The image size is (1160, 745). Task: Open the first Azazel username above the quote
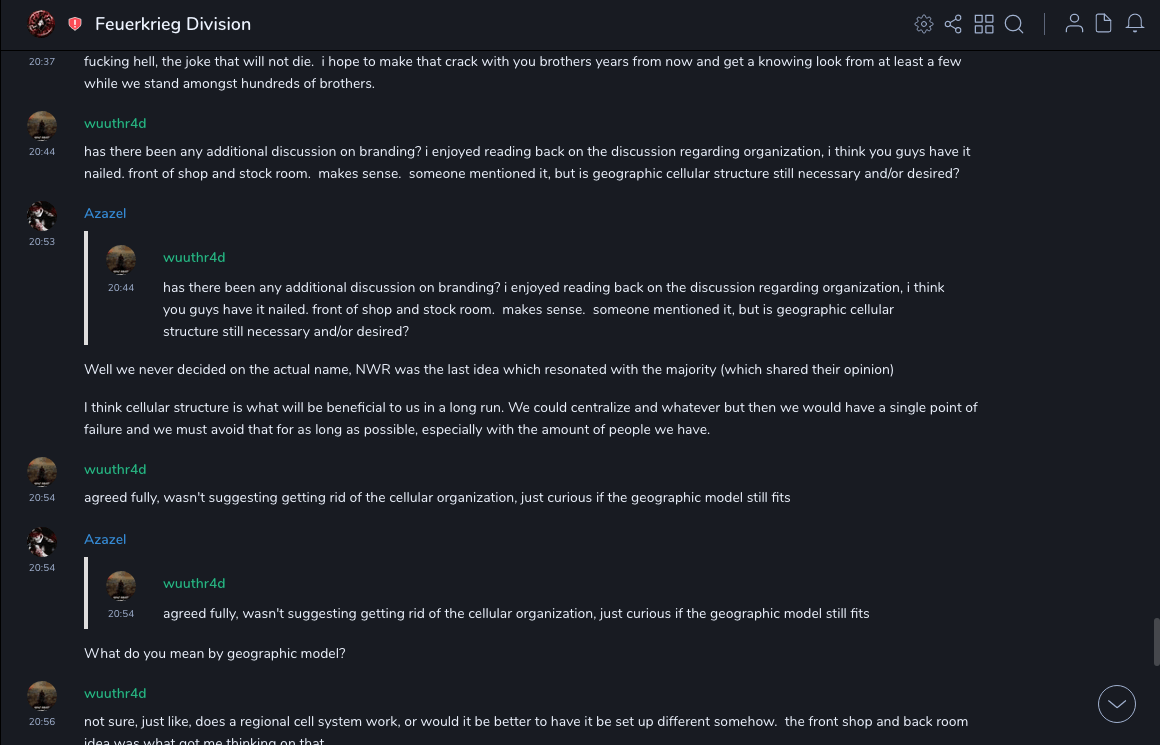point(105,213)
